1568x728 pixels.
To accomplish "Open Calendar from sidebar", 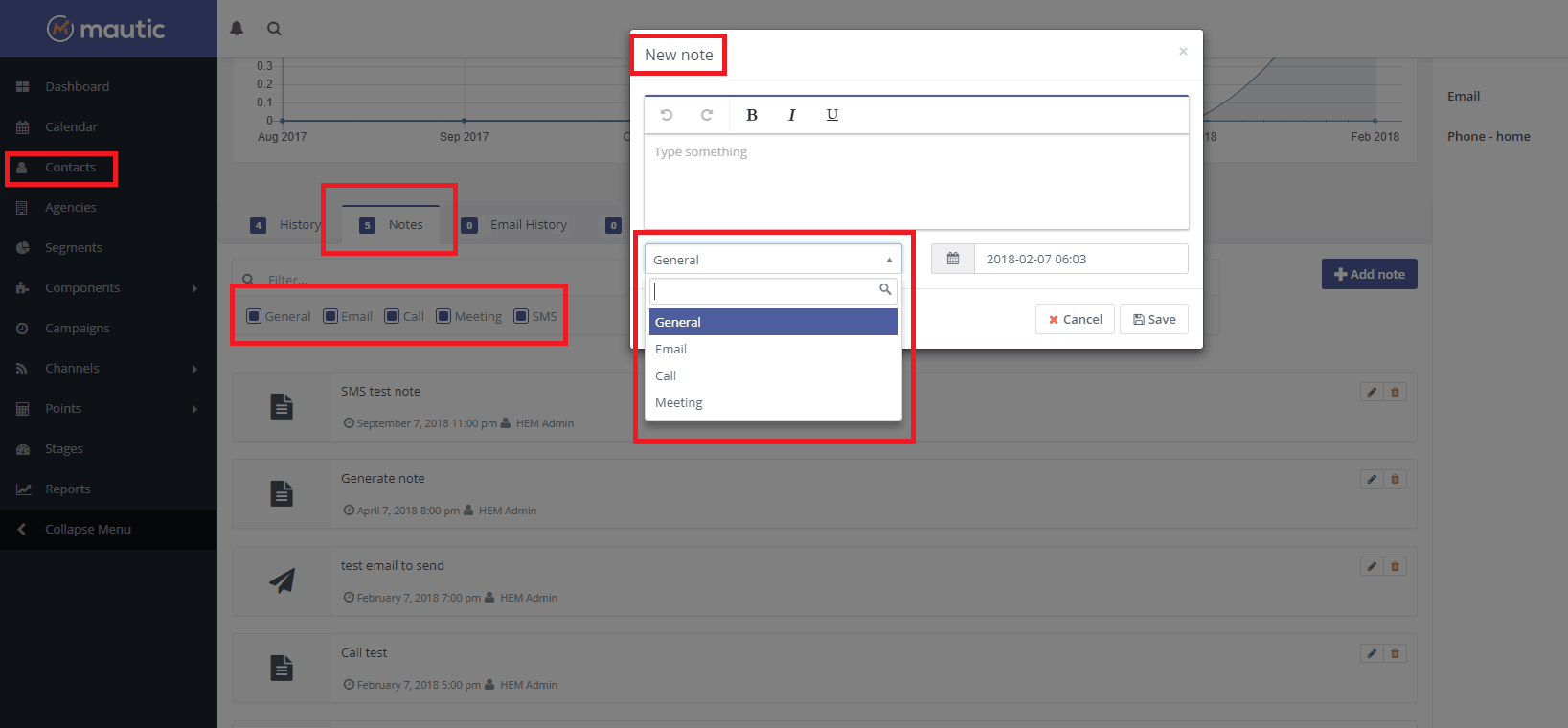I will point(108,126).
